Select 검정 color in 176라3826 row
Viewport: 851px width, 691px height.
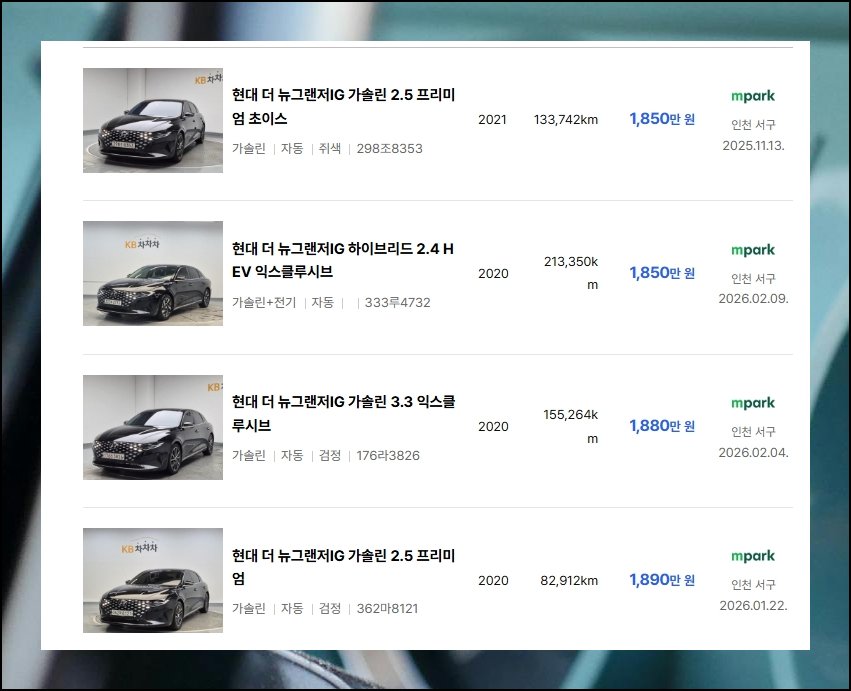click(329, 455)
